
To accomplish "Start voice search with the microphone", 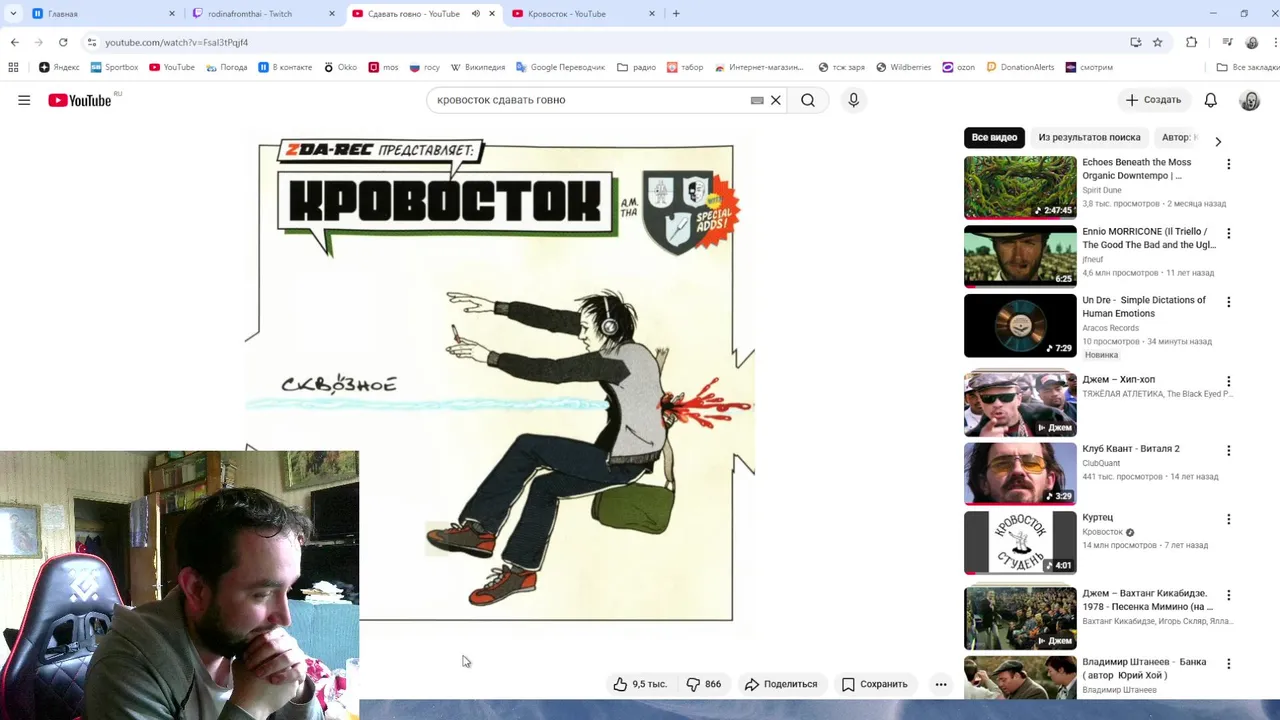I will click(x=853, y=100).
